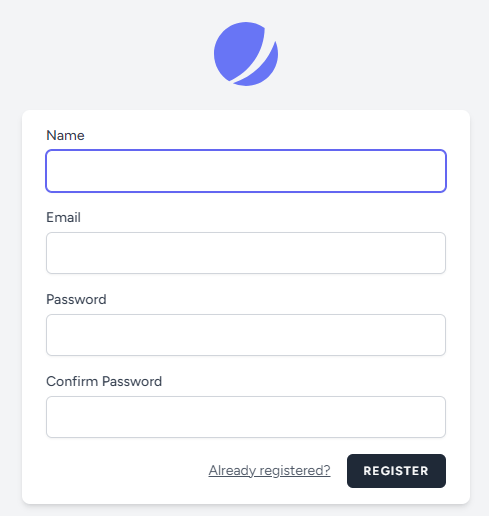Open the Already registered? link
489x516 pixels.
point(269,471)
